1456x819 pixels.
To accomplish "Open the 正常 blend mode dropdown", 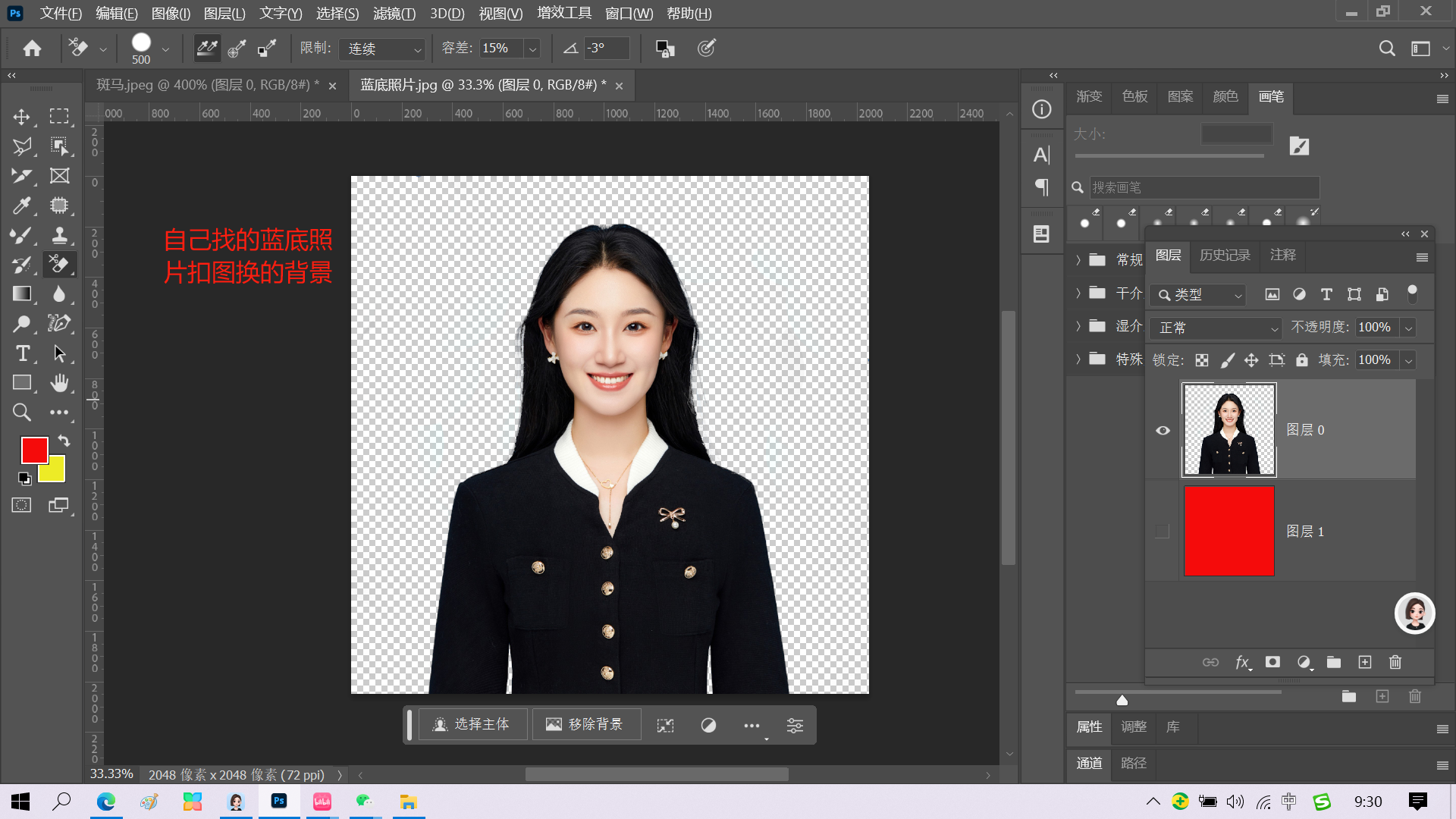I will pyautogui.click(x=1216, y=328).
